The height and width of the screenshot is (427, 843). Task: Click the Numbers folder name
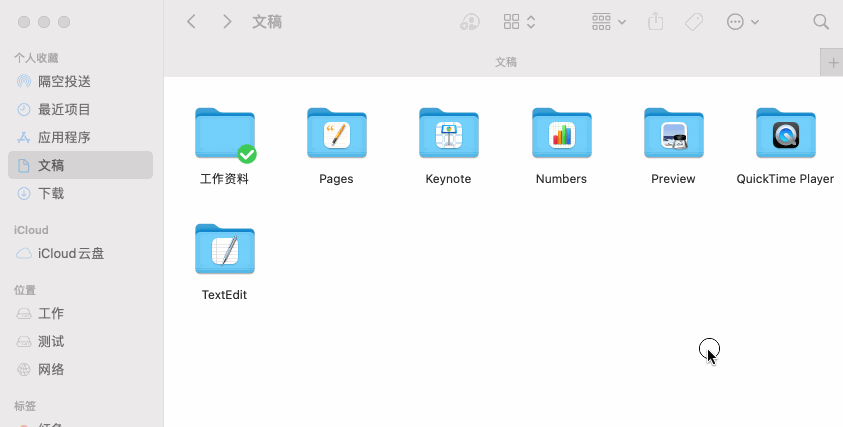click(561, 179)
